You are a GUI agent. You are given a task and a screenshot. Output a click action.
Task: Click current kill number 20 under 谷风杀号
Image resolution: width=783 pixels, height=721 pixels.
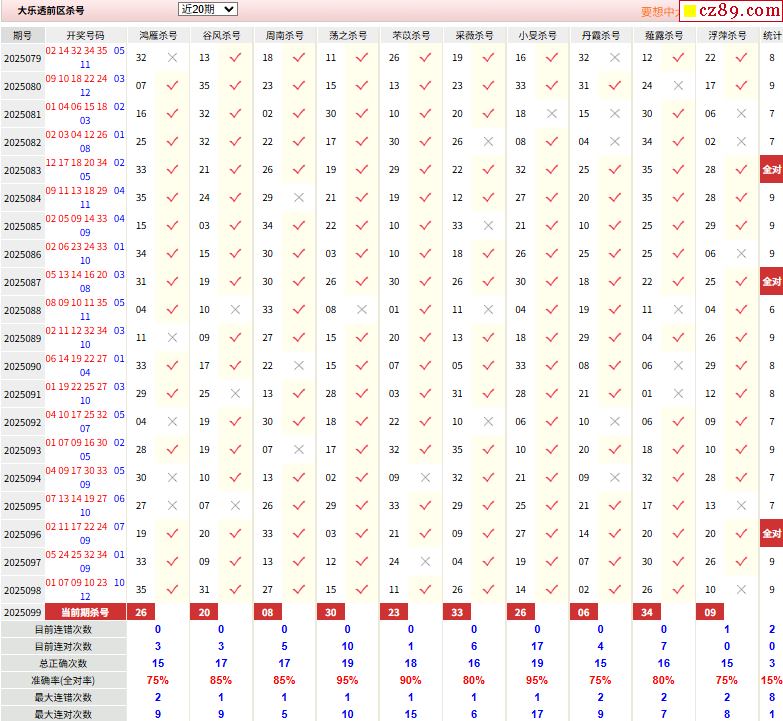point(204,612)
